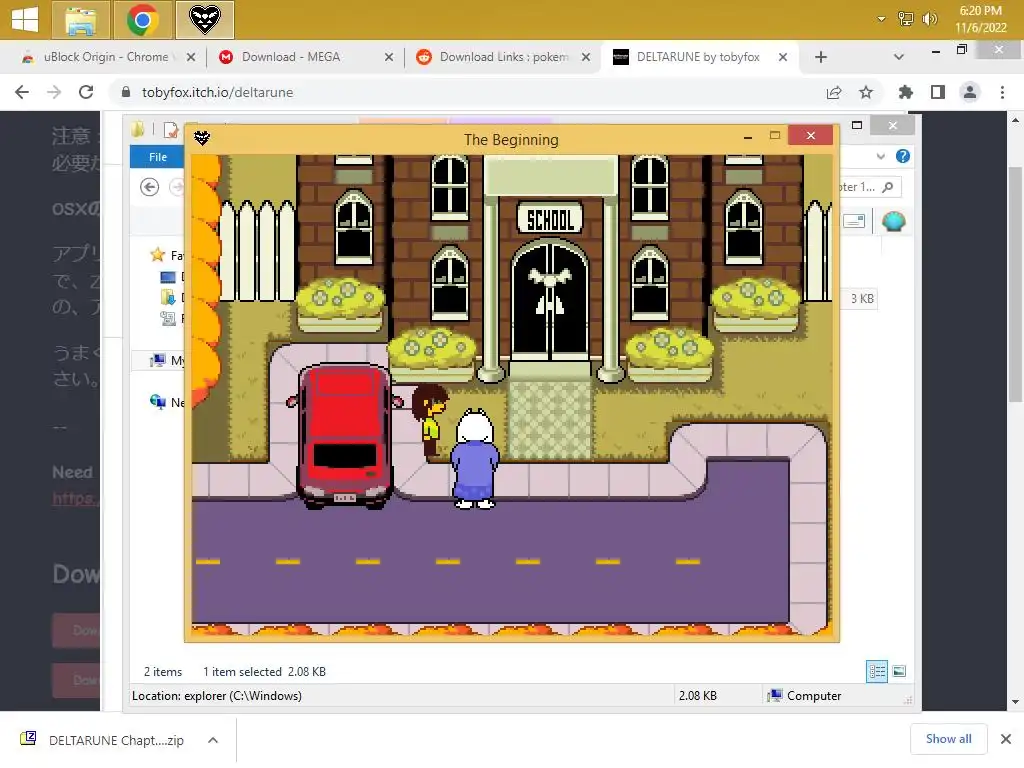
Task: Switch Explorer to details view
Action: (876, 671)
